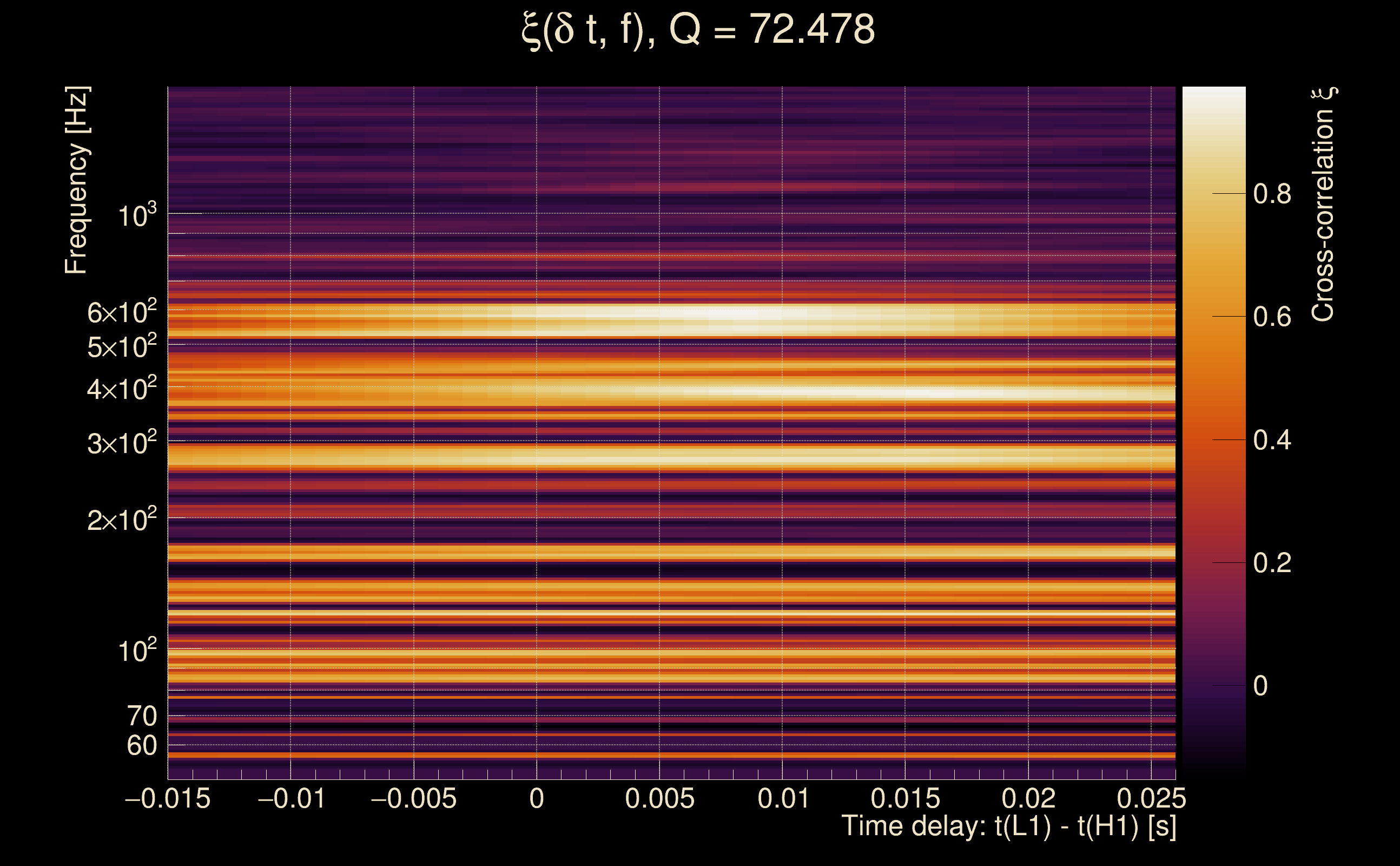The height and width of the screenshot is (866, 1400).
Task: Click the 0.8 tick on the colorbar
Action: (1271, 194)
